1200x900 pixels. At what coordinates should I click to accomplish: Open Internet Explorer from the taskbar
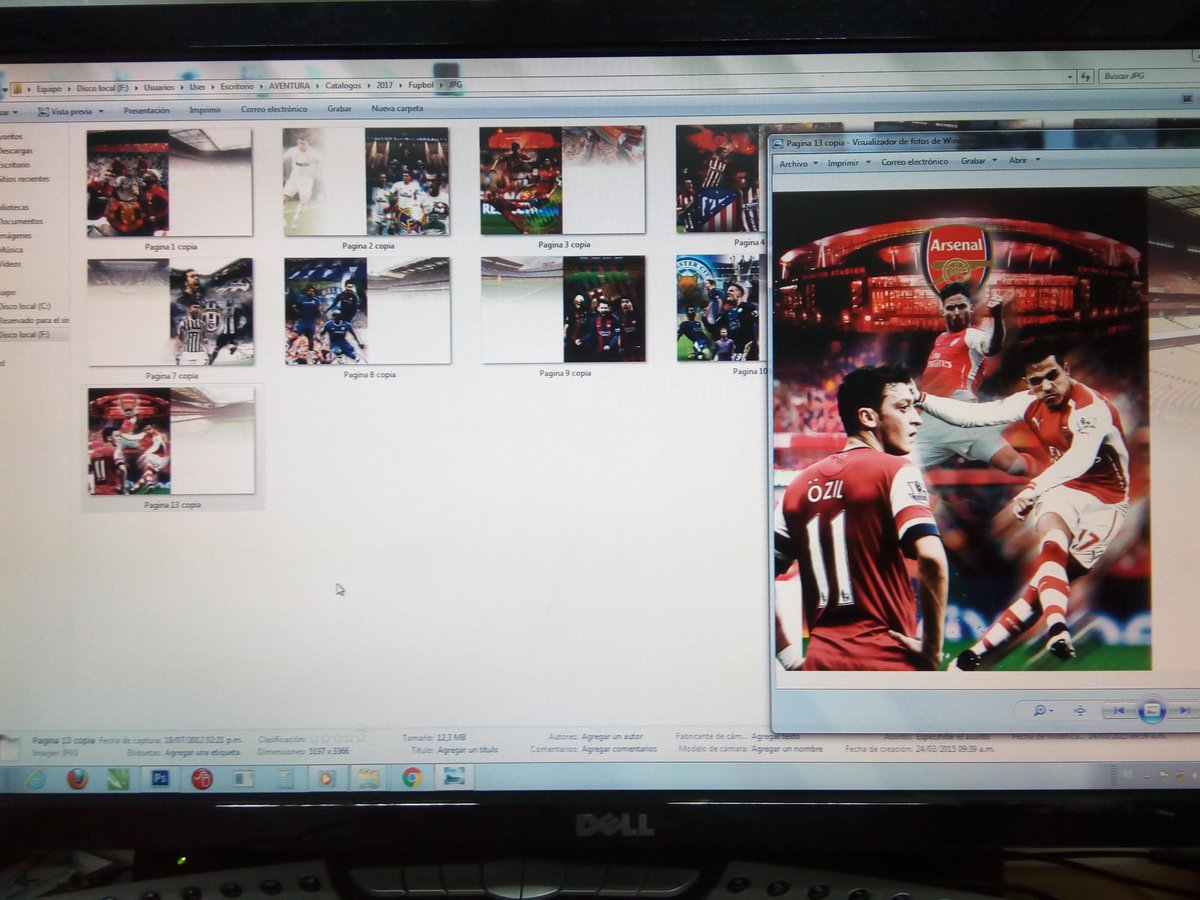point(36,779)
